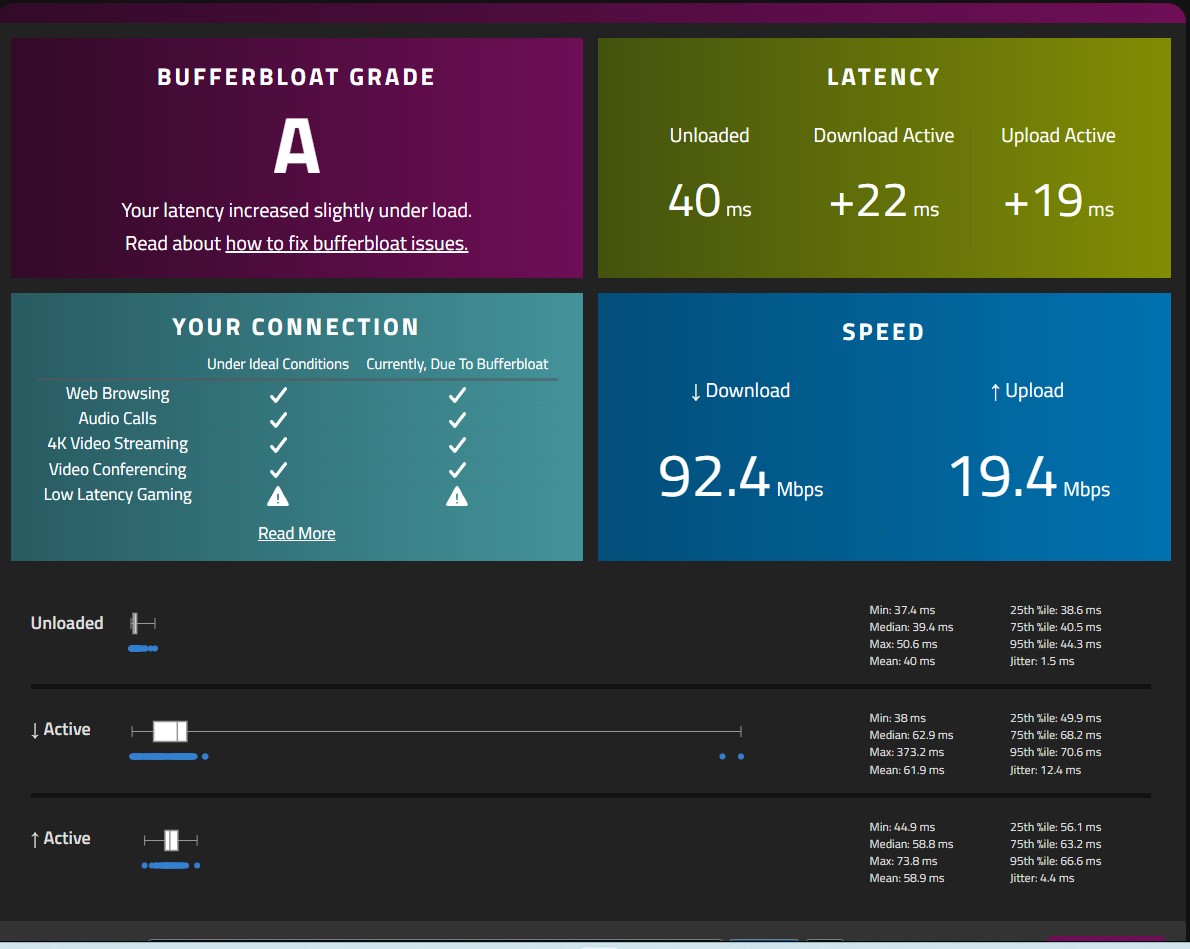This screenshot has height=949, width=1190.
Task: Click the download Active latency box plot
Action: (436, 731)
